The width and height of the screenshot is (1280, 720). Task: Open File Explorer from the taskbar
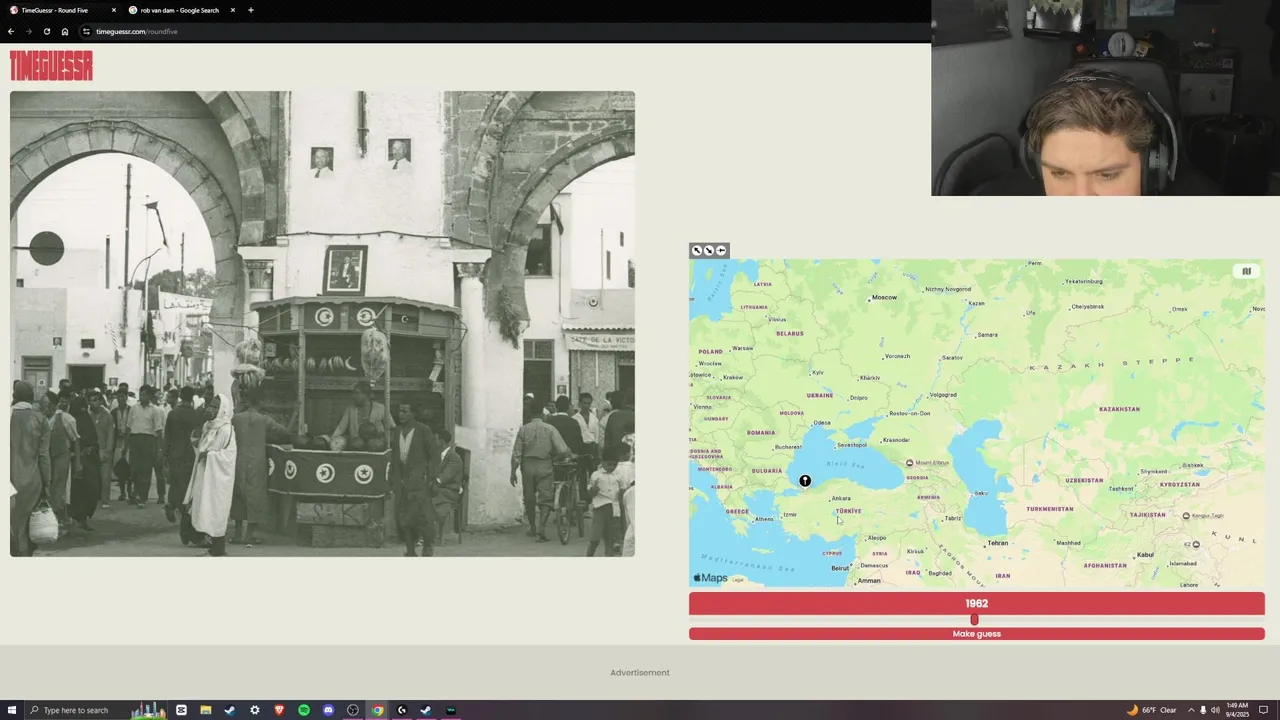[x=205, y=710]
